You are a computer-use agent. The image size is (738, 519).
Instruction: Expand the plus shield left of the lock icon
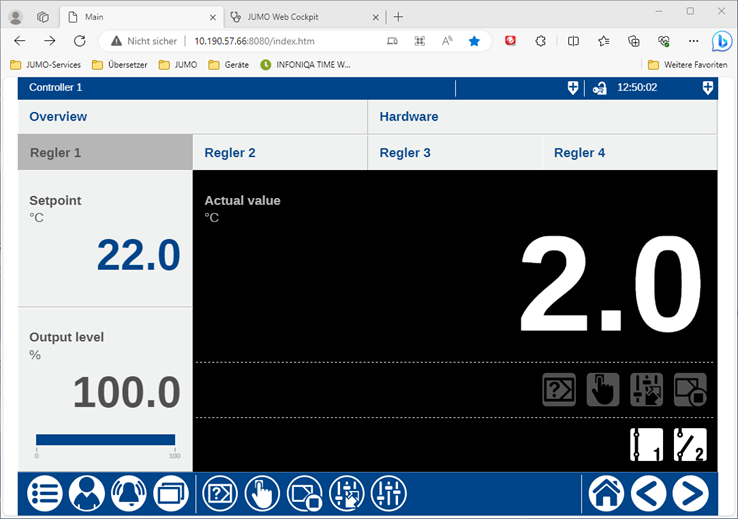tap(573, 88)
